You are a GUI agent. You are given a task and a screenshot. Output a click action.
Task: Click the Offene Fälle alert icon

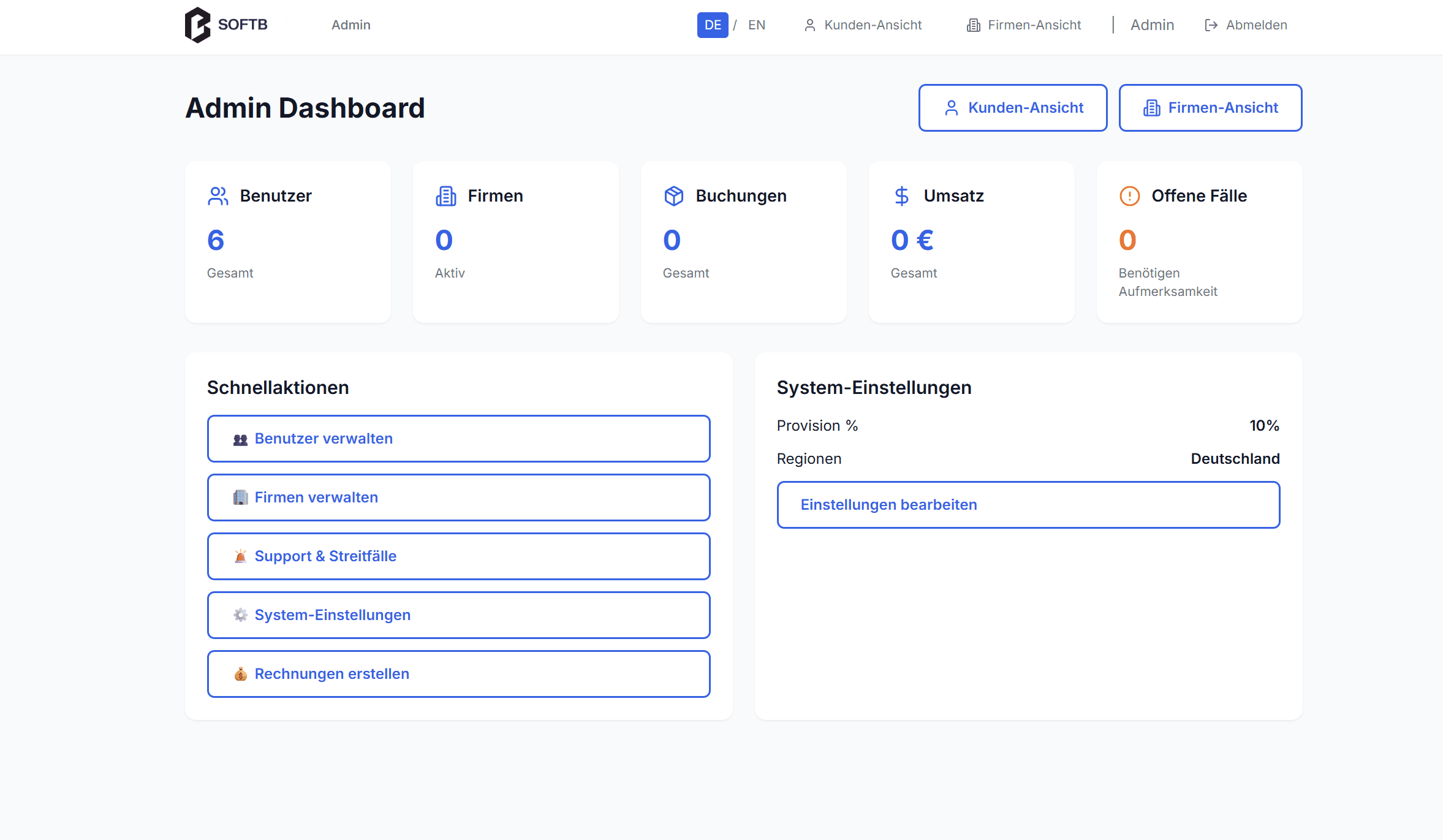coord(1129,196)
